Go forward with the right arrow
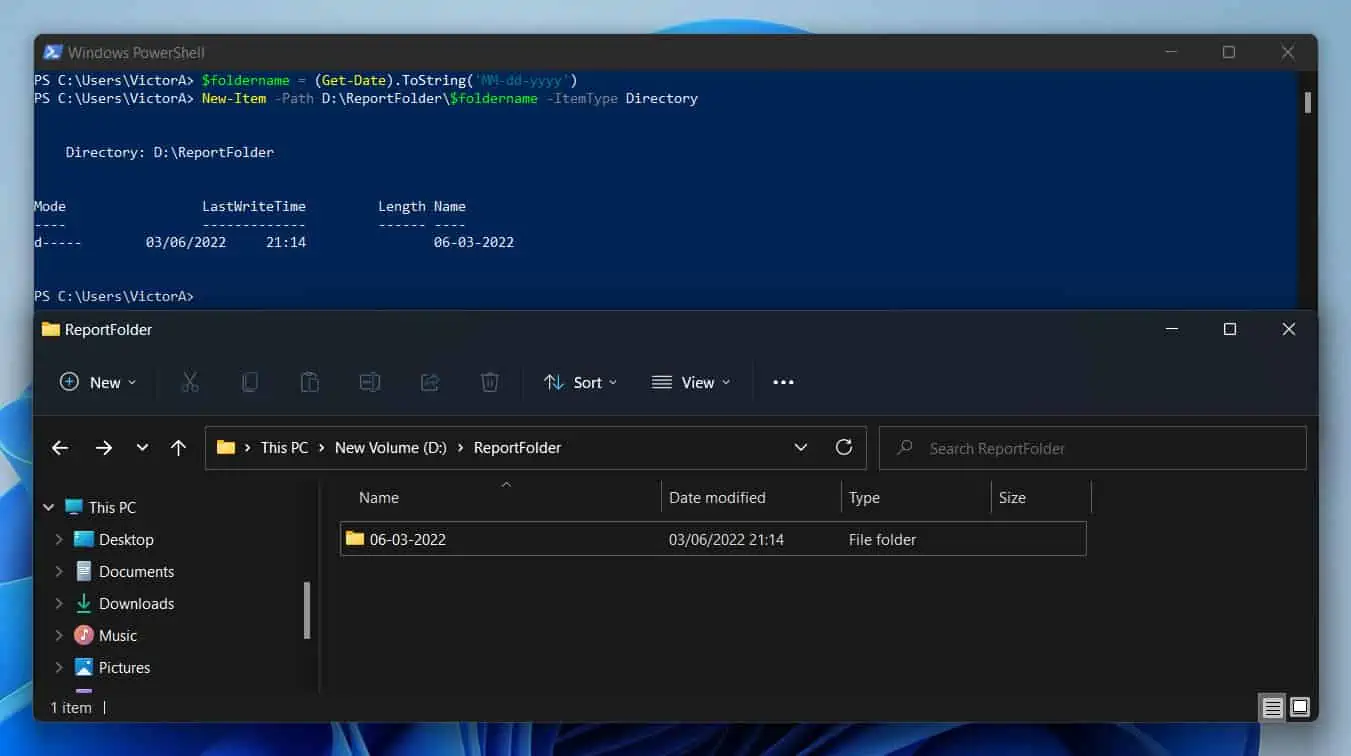 [x=104, y=448]
